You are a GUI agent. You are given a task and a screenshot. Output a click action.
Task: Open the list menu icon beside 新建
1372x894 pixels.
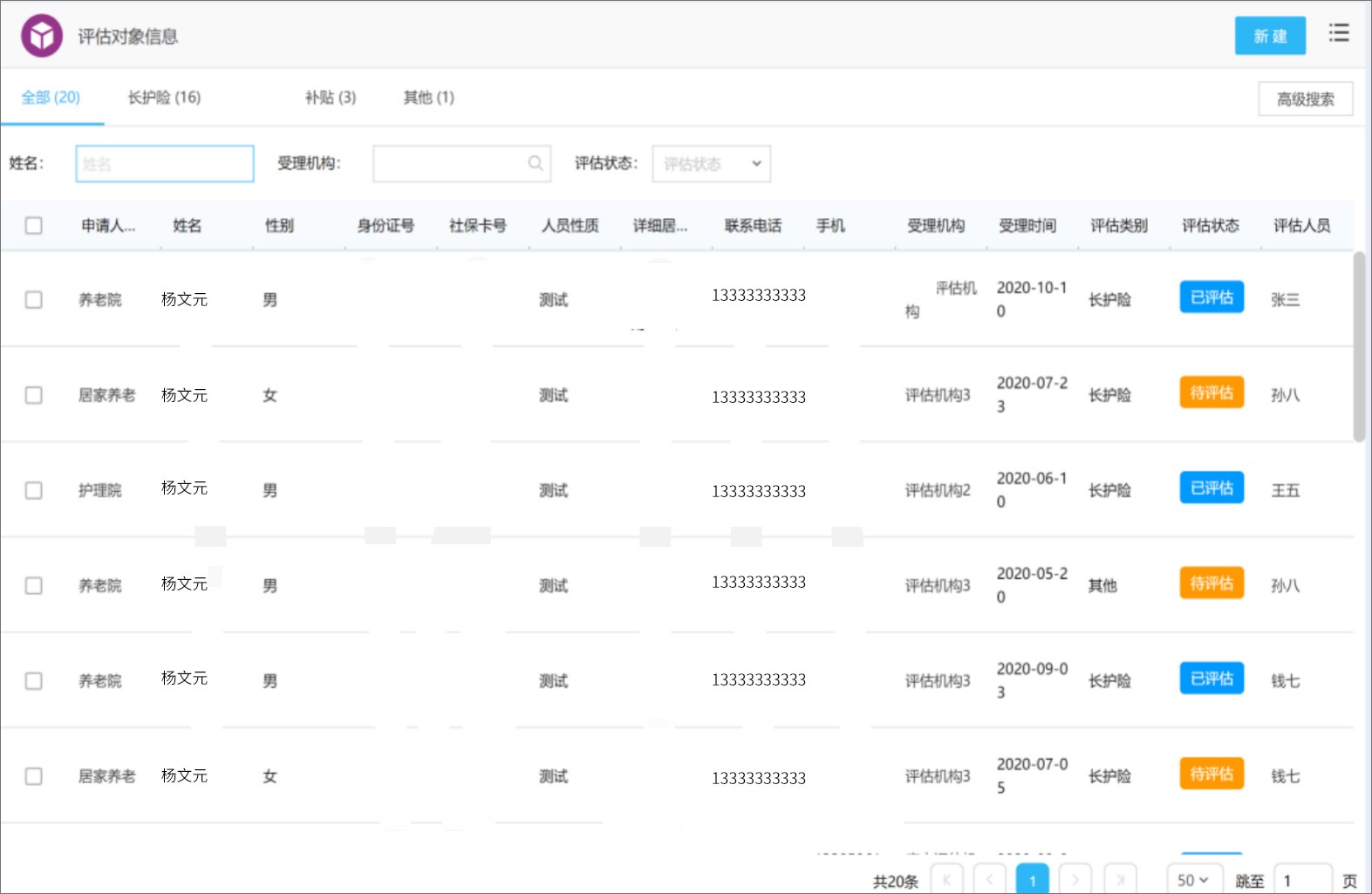click(1339, 33)
